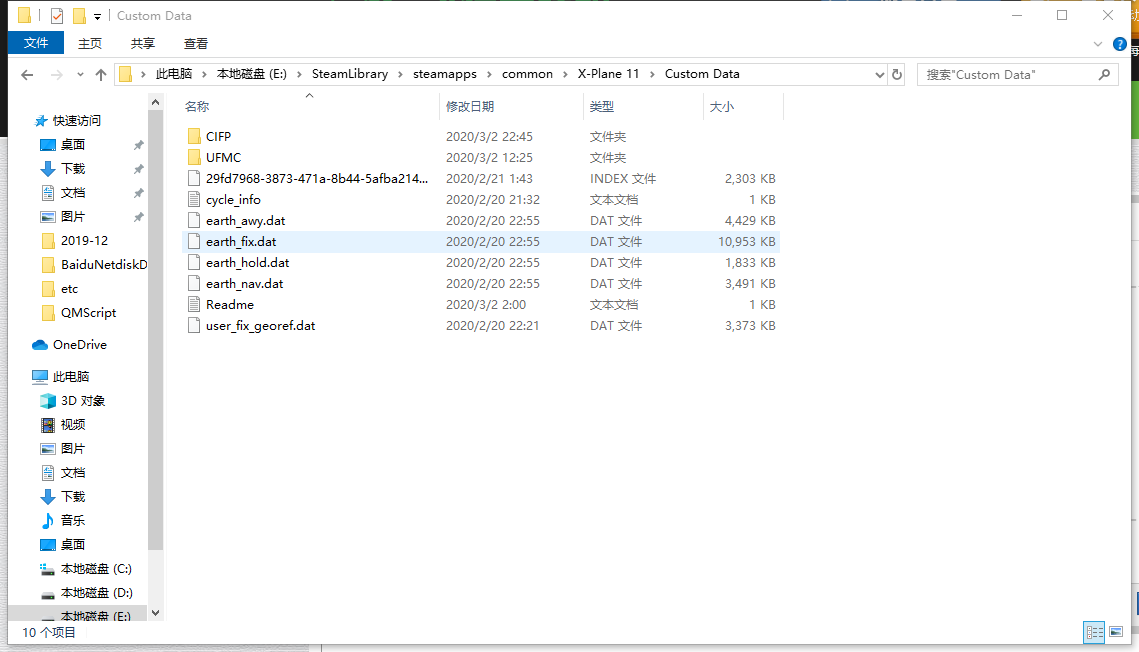Select the earth_fix.dat file

point(480,242)
